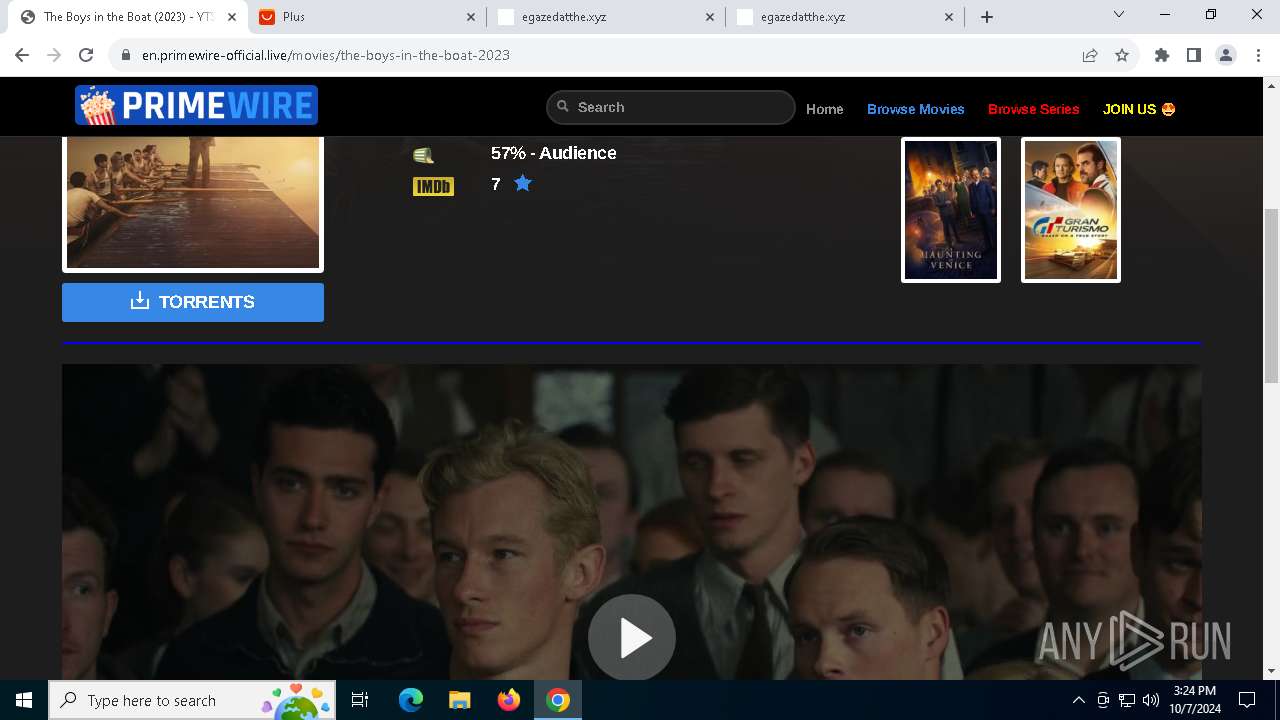Click the IMDb logo icon

click(433, 186)
